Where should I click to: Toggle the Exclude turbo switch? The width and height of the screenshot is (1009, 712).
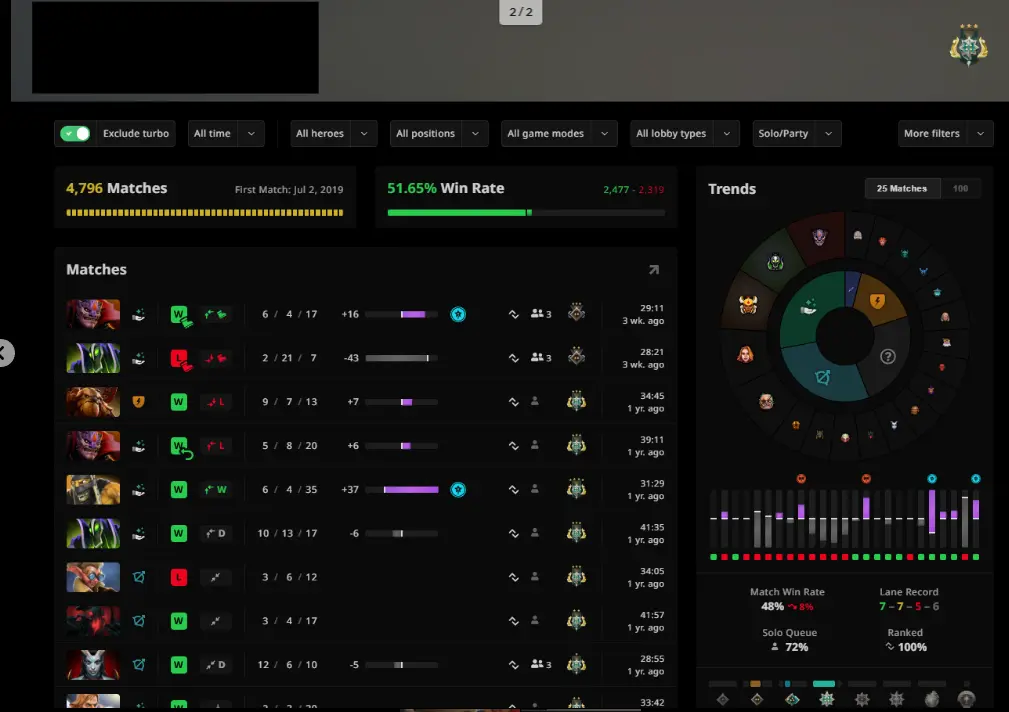75,134
